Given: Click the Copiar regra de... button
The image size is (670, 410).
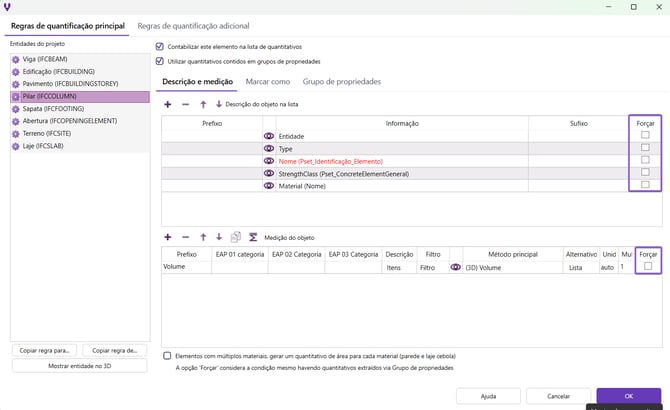Looking at the screenshot, I should coord(115,351).
